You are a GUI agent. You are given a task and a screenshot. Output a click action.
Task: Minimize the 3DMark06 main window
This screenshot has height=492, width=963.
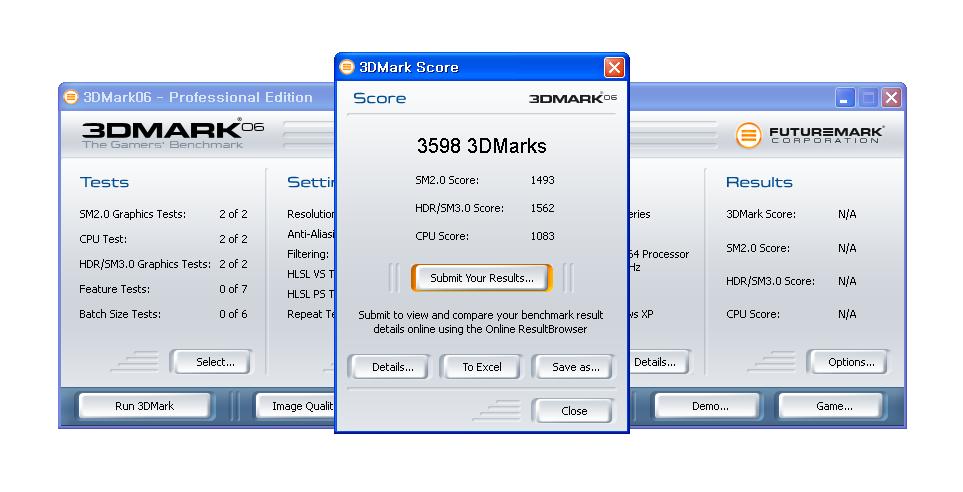(845, 98)
